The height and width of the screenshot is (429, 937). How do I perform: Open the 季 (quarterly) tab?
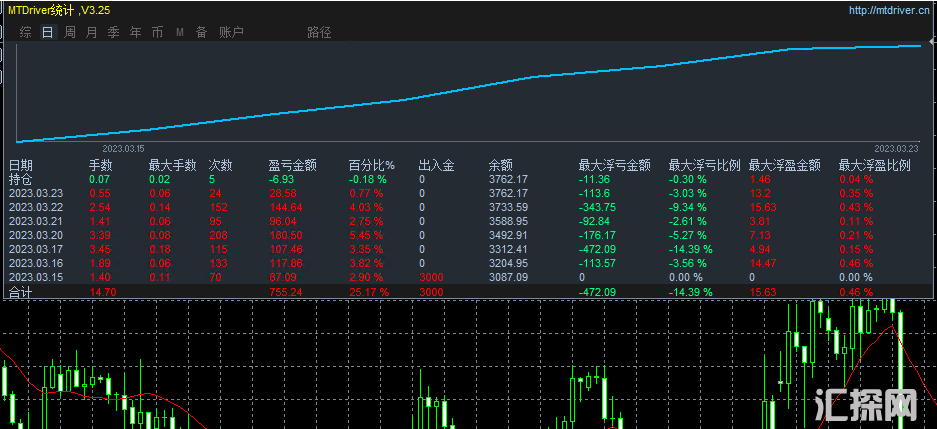tap(114, 32)
